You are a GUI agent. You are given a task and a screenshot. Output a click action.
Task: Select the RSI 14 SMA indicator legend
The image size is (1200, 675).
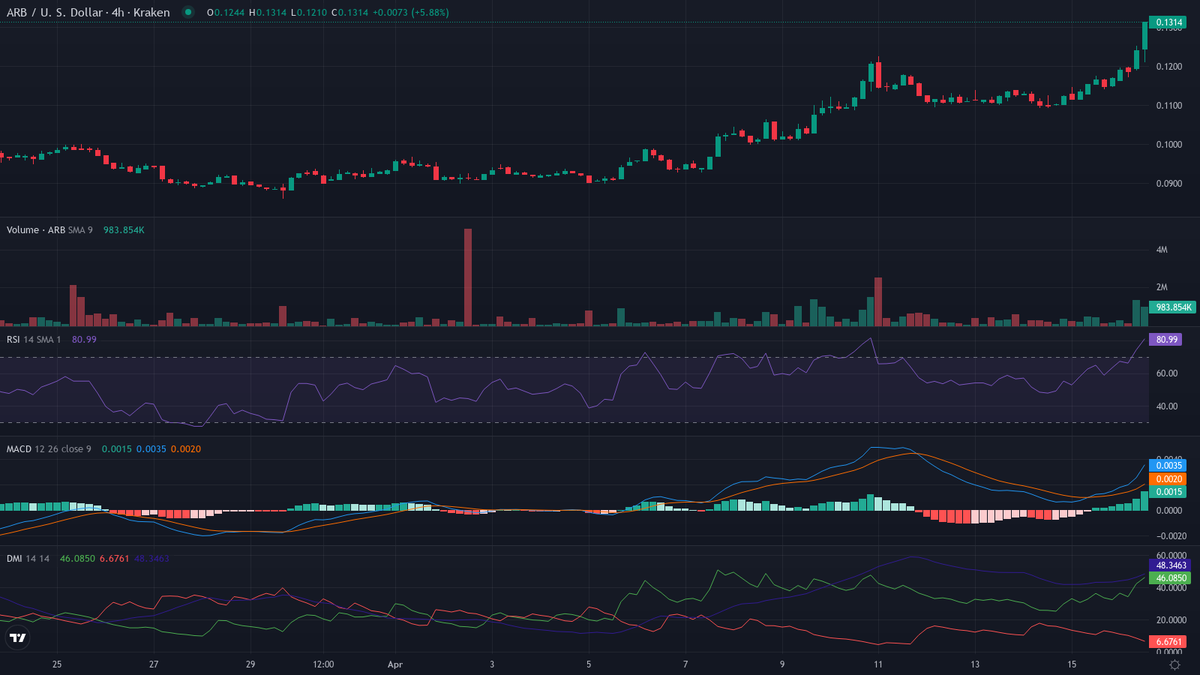[35, 339]
